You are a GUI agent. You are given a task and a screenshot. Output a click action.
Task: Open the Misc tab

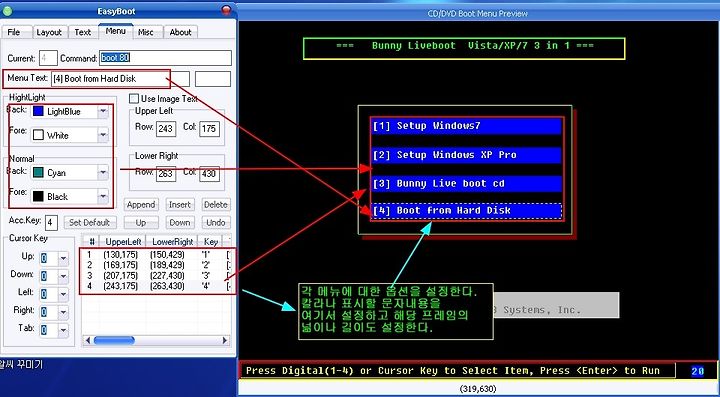pyautogui.click(x=146, y=32)
